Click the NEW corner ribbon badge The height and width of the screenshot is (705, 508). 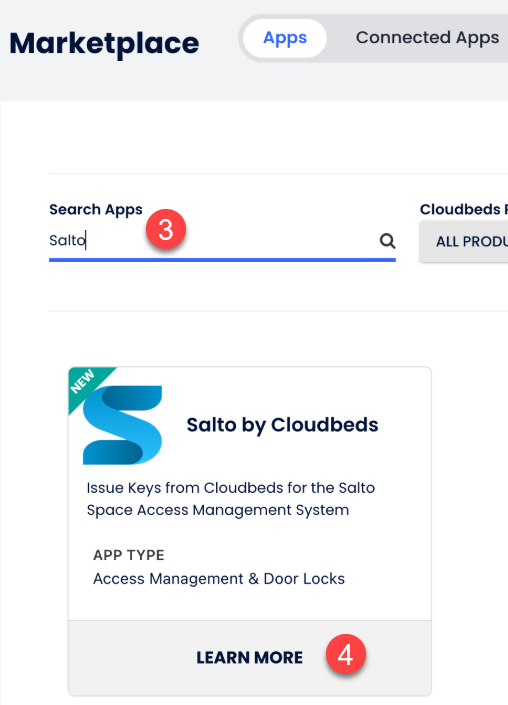click(88, 386)
